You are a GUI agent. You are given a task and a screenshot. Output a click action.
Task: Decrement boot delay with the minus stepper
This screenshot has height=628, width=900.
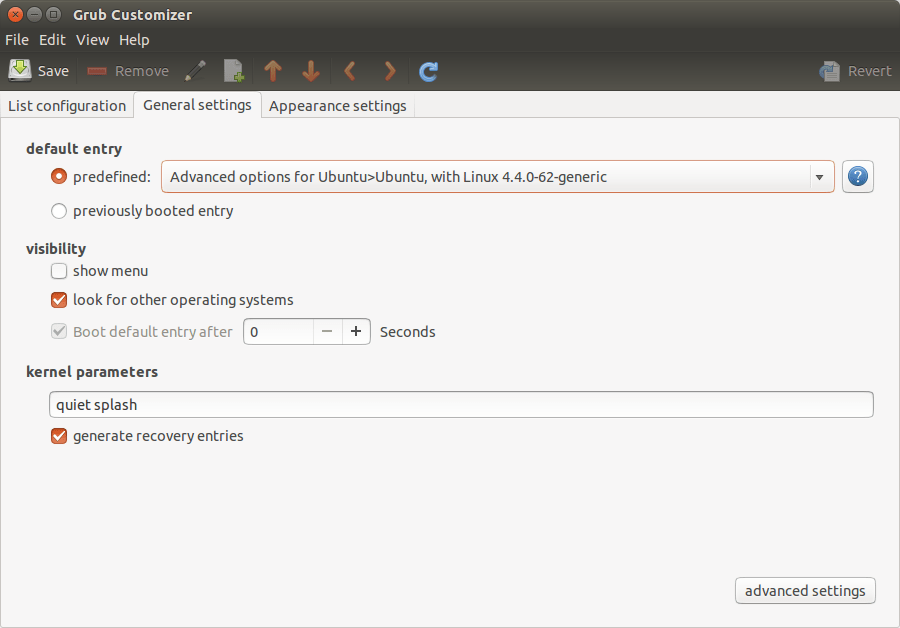pyautogui.click(x=327, y=331)
